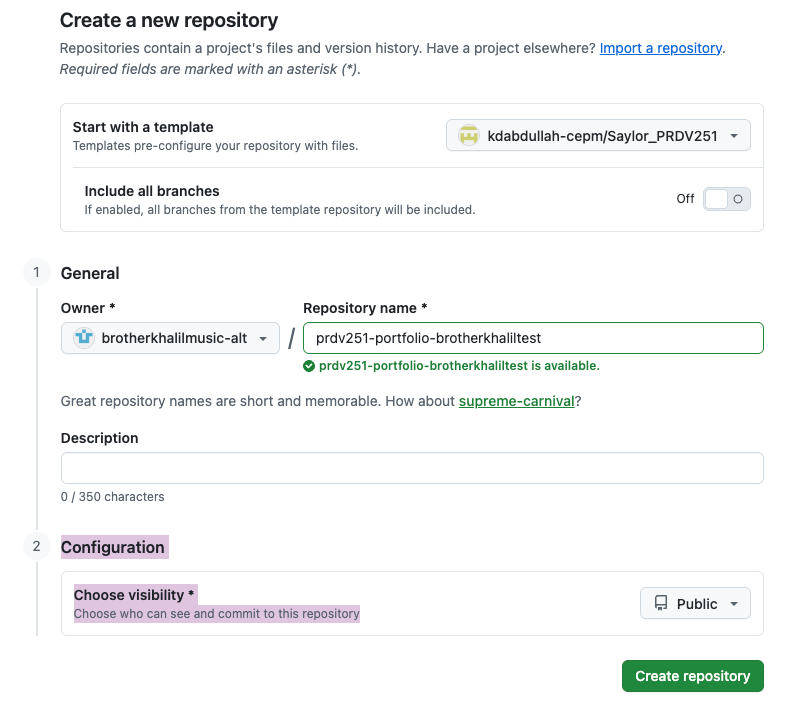Viewport: 812px width, 714px height.
Task: Click the "prdv251-portfolio-brotherkhaliltest is available." message
Action: (x=459, y=366)
